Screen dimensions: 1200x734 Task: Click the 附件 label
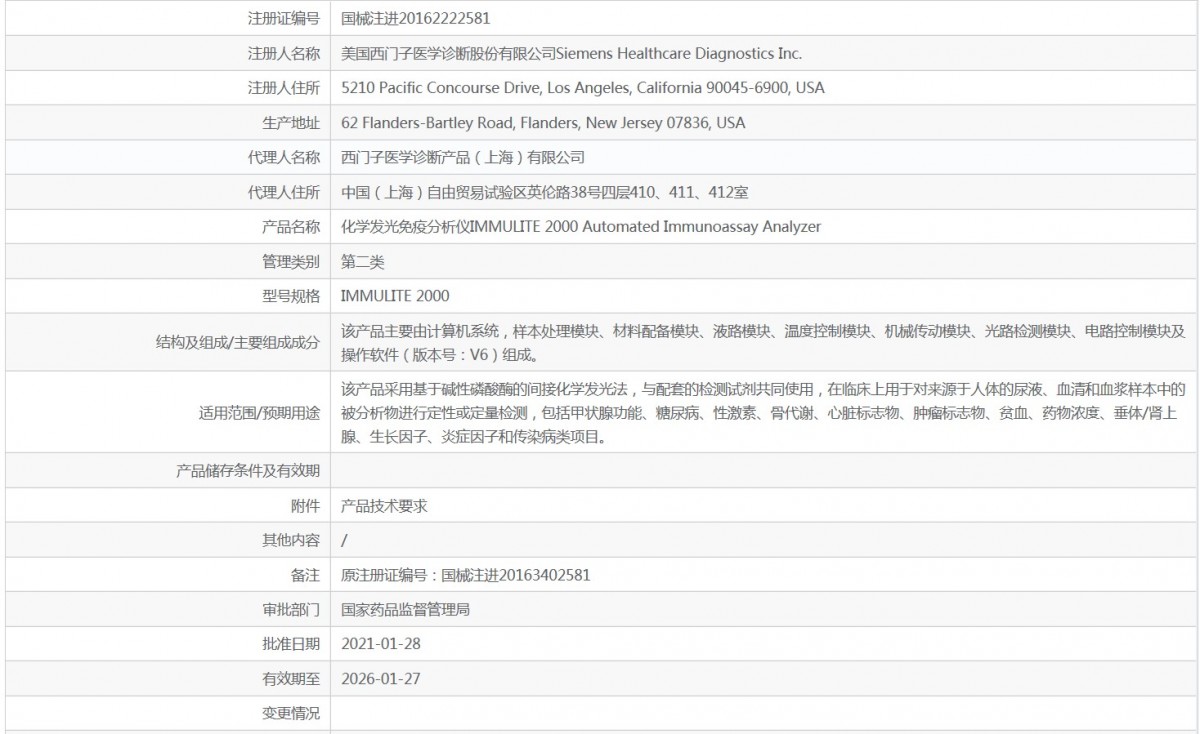point(306,505)
